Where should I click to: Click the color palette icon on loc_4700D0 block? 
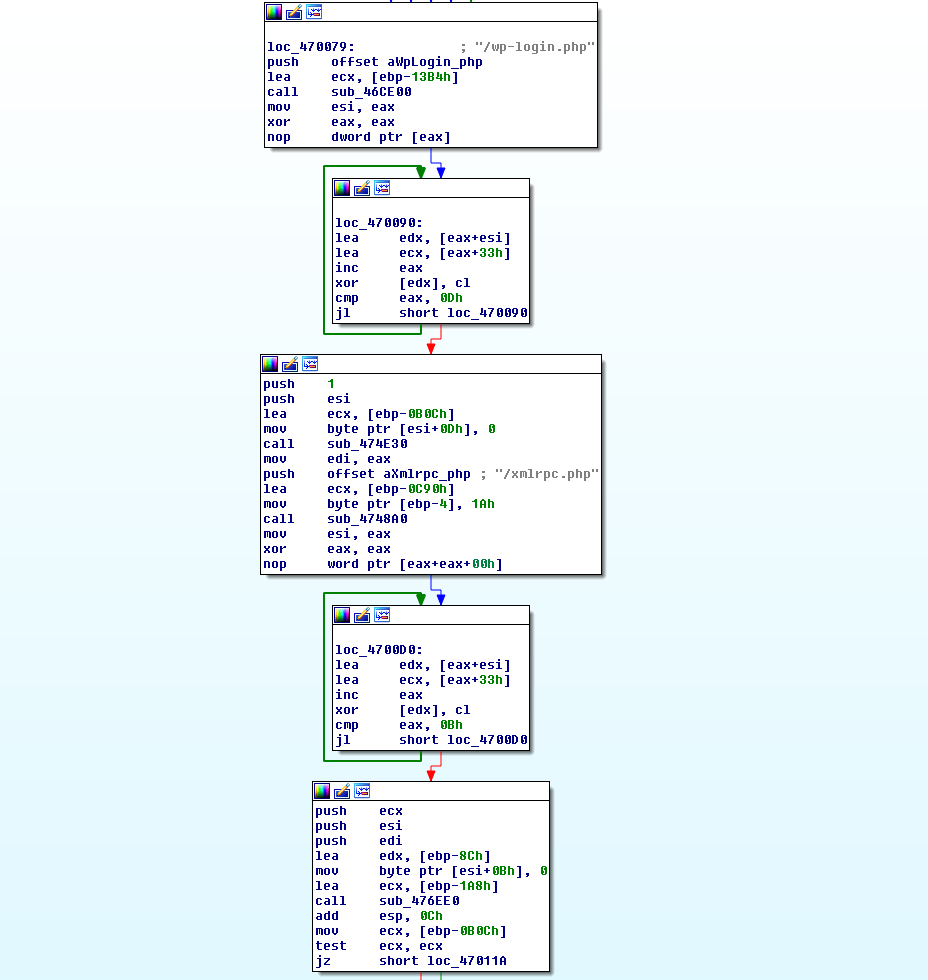[342, 615]
